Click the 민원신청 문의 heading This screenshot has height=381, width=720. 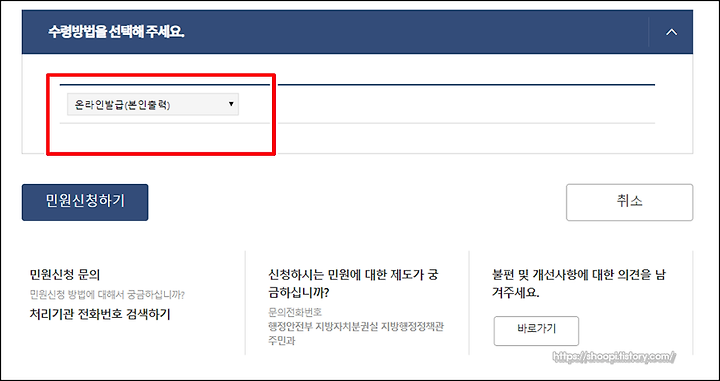click(64, 275)
